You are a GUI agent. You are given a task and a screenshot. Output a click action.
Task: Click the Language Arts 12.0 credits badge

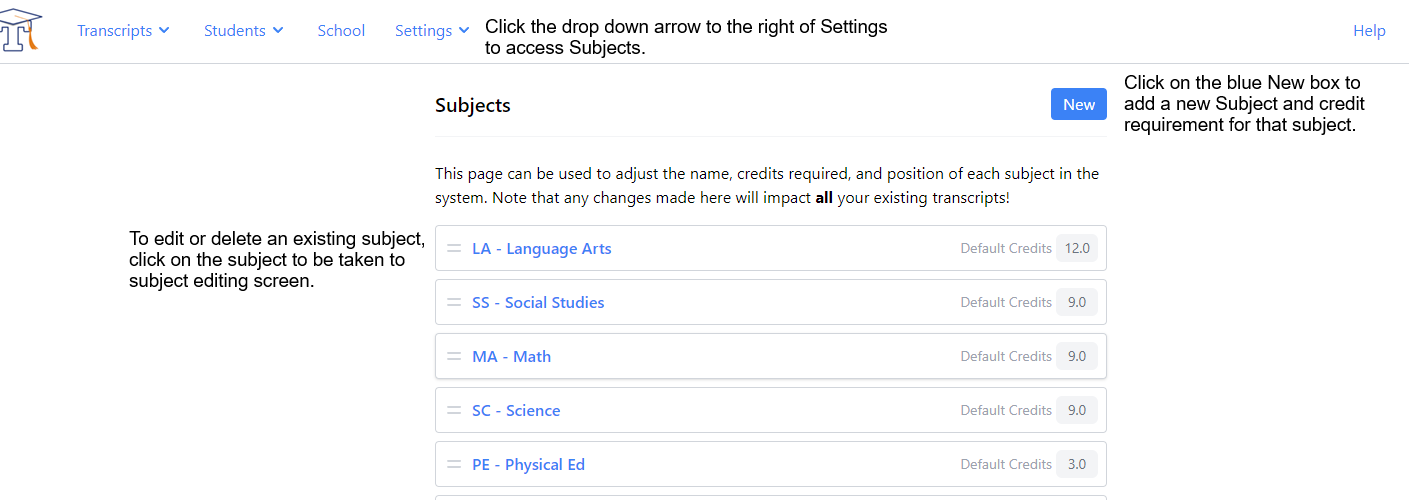tap(1076, 248)
